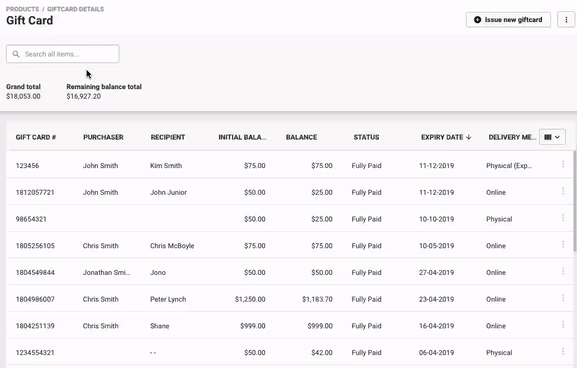Click recipient Peter Lynch
The width and height of the screenshot is (577, 368).
click(x=168, y=299)
